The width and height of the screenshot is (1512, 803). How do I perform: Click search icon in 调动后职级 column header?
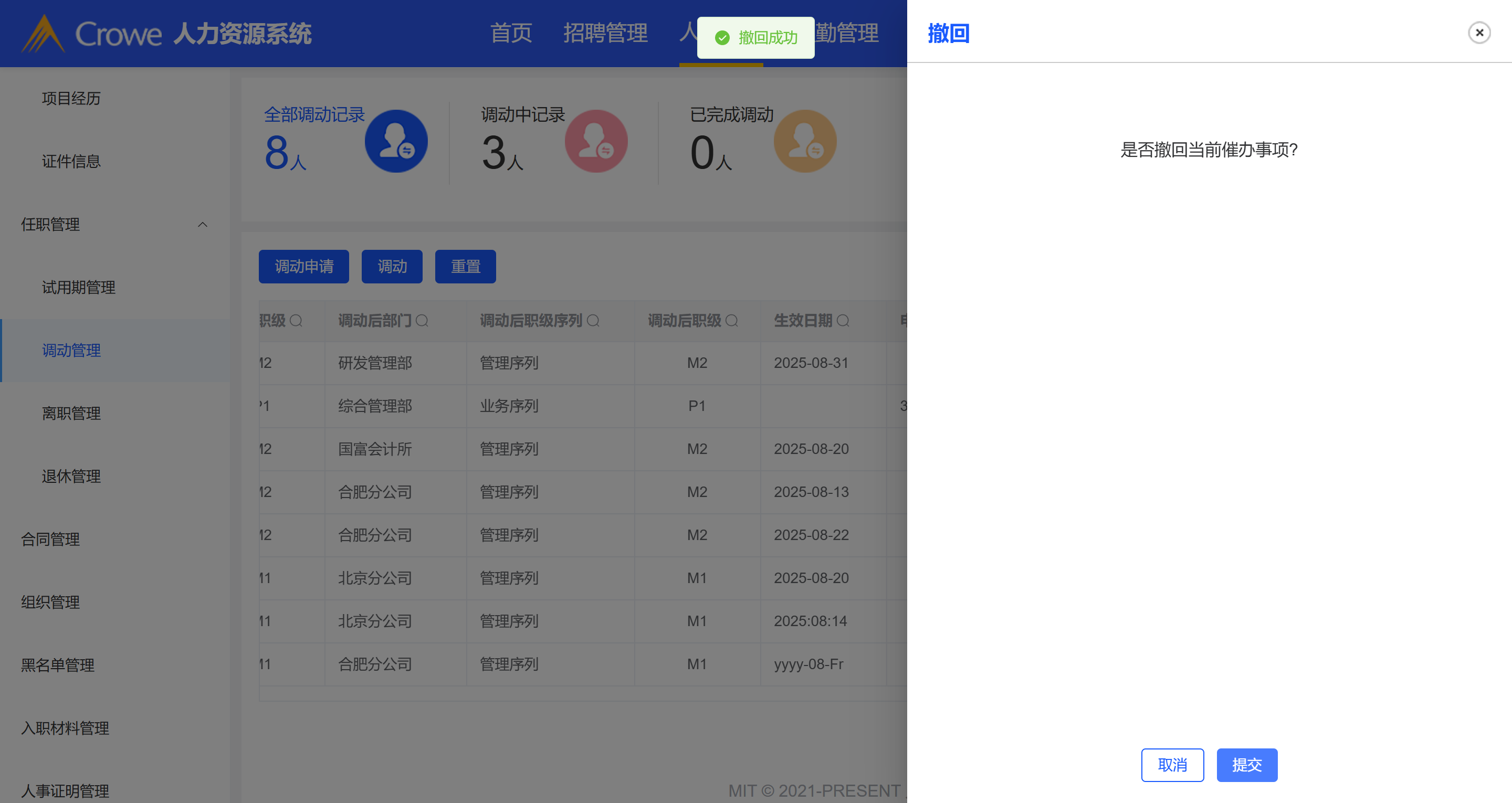[731, 321]
